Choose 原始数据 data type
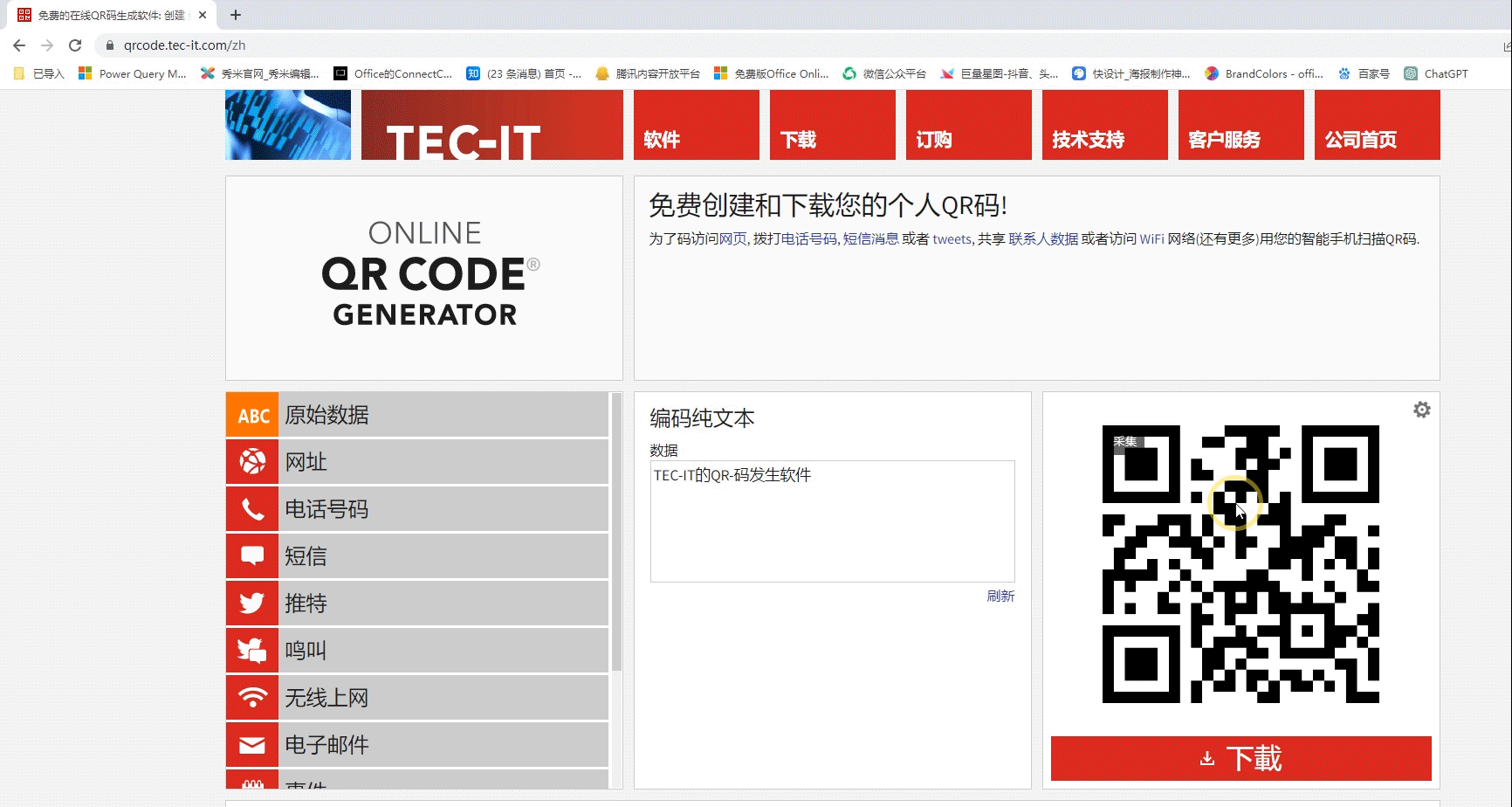 (417, 415)
